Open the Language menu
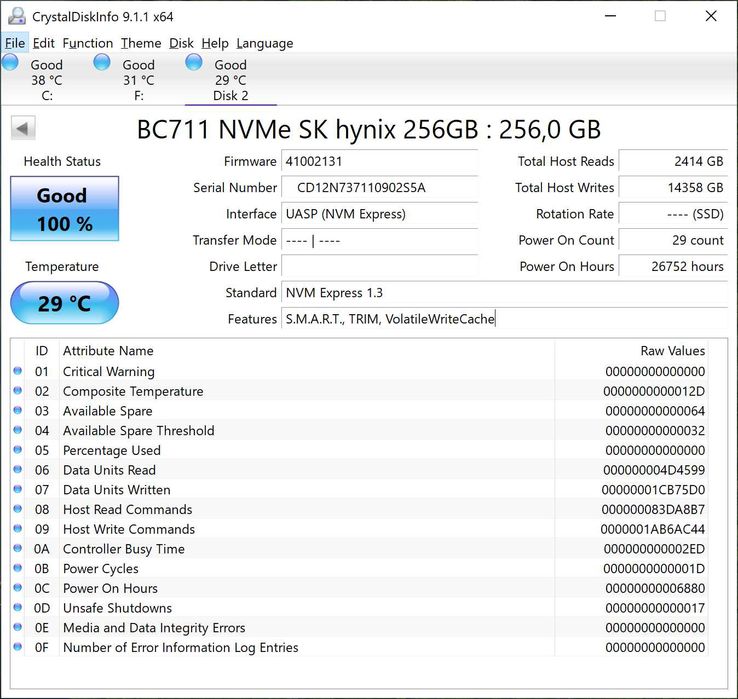This screenshot has height=699, width=738. (x=265, y=43)
